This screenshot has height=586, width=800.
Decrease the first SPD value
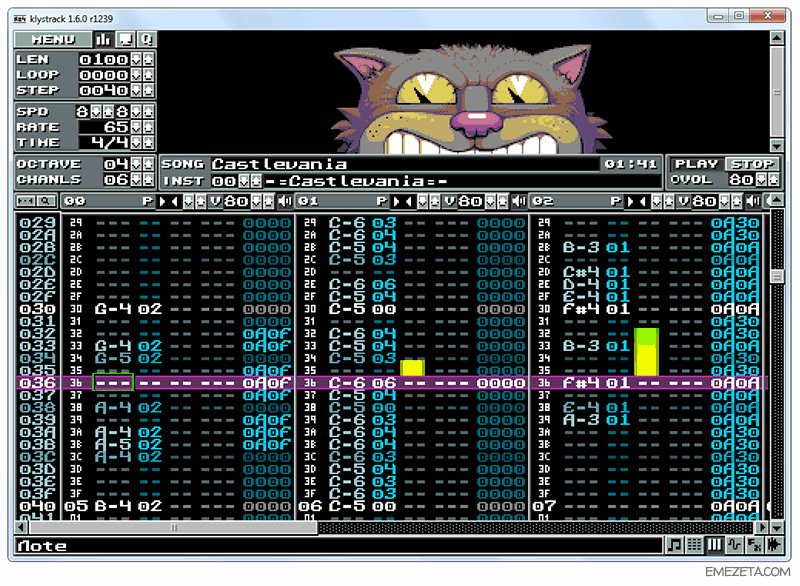point(96,112)
